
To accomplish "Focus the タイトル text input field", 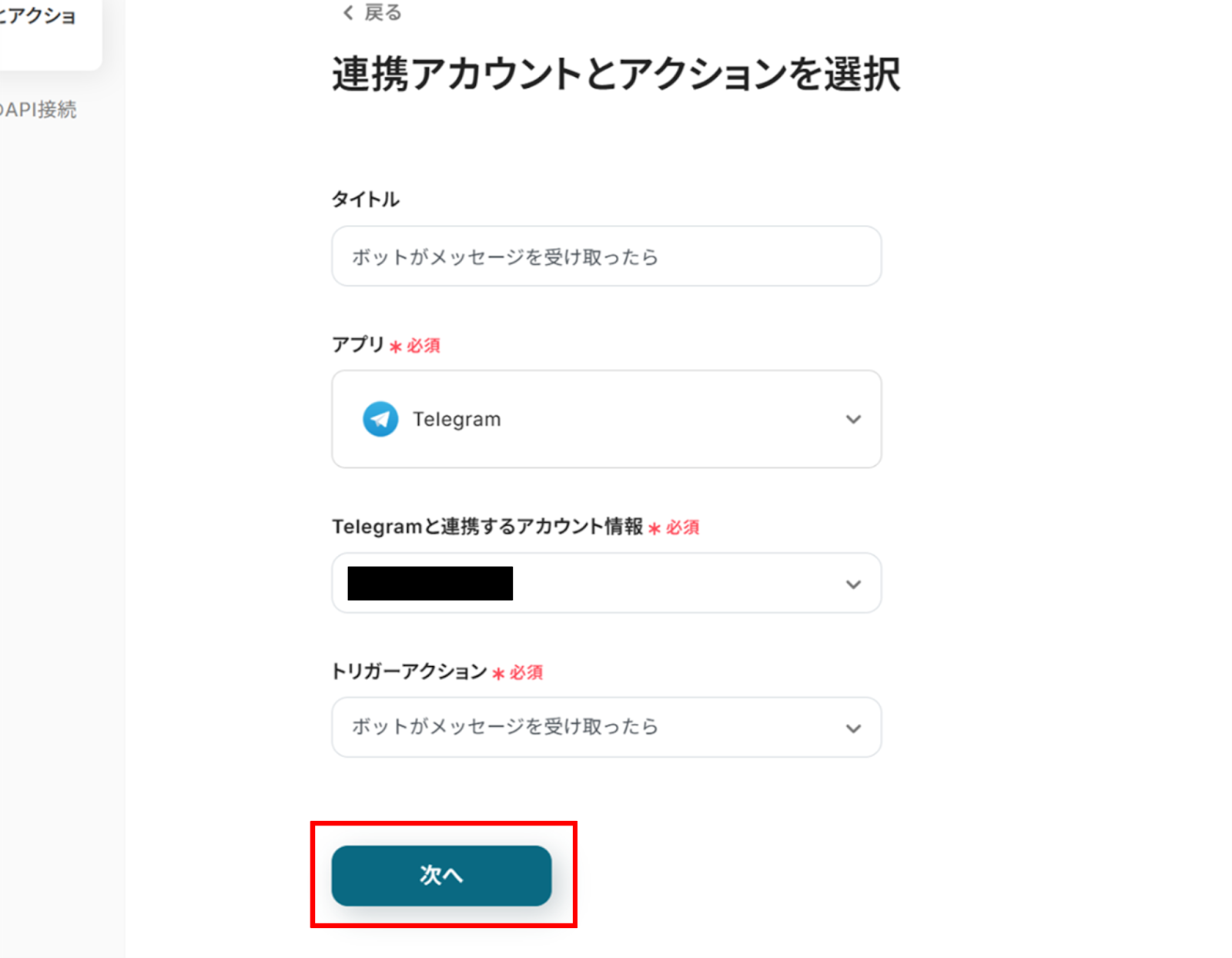I will (x=607, y=256).
